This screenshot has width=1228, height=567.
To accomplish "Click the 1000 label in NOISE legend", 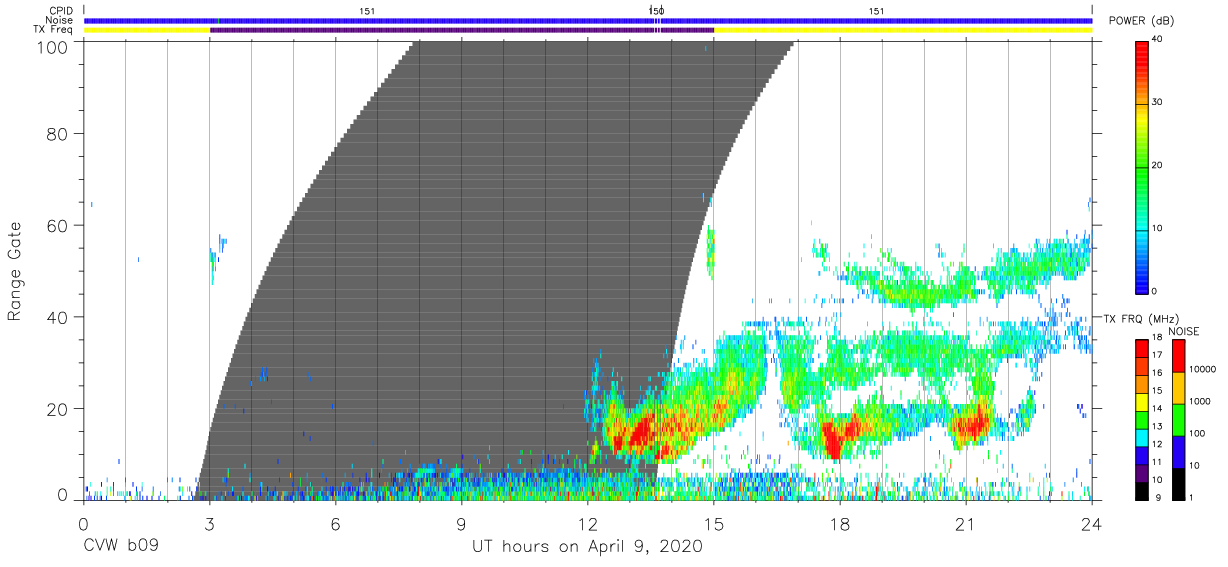I will tap(1201, 400).
